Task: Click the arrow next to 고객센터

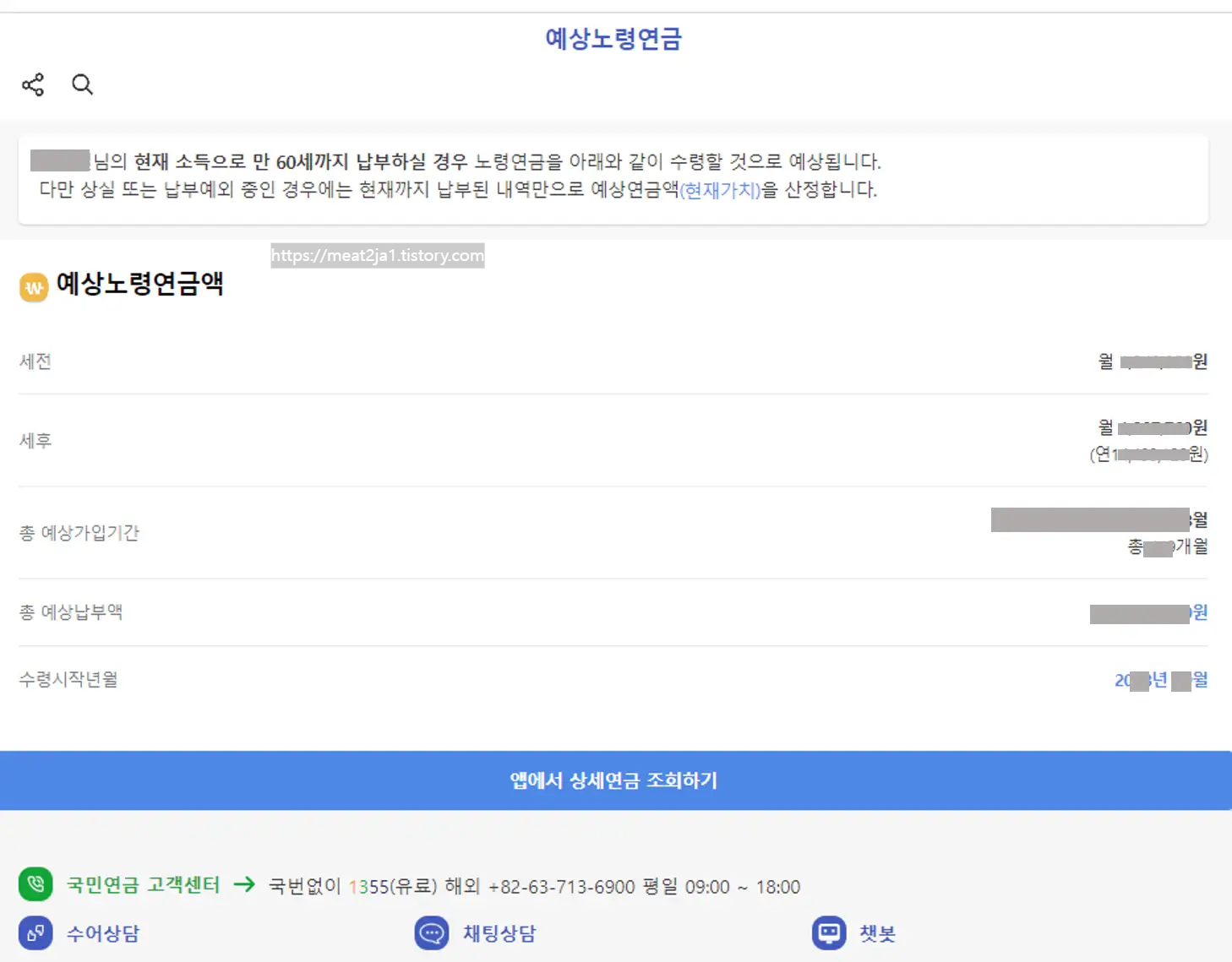Action: pyautogui.click(x=245, y=885)
